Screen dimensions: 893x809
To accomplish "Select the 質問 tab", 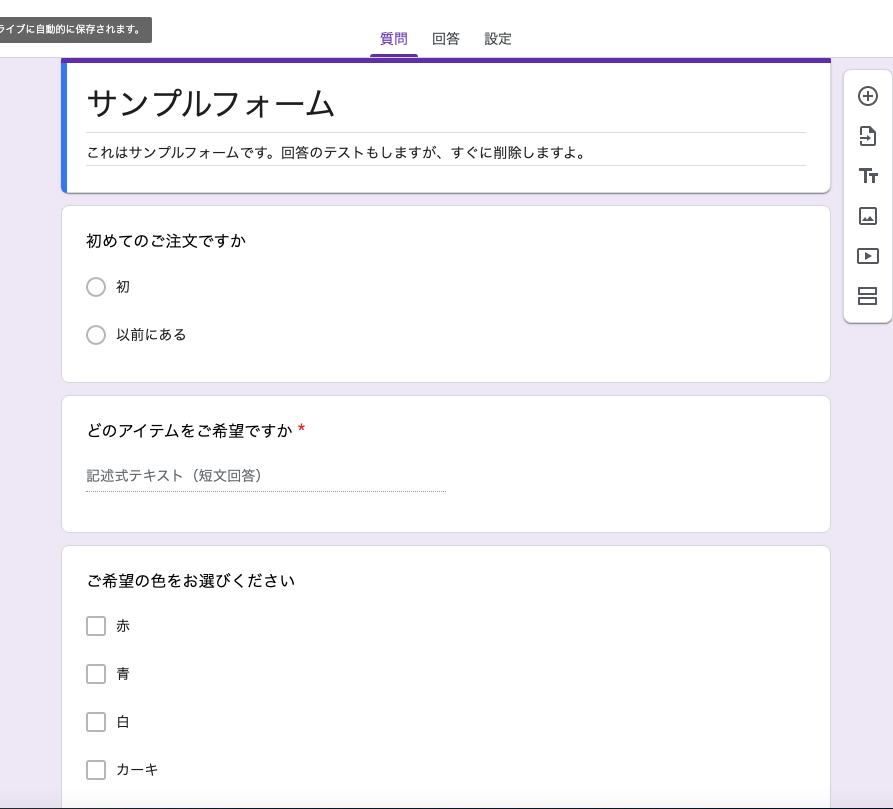I will 393,39.
